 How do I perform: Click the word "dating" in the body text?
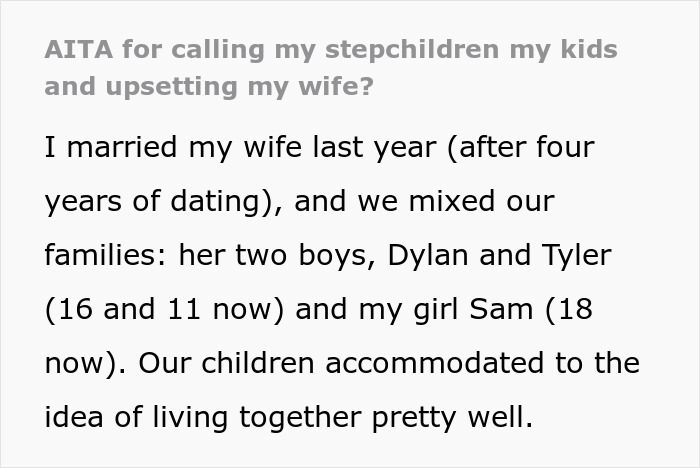[x=216, y=201]
